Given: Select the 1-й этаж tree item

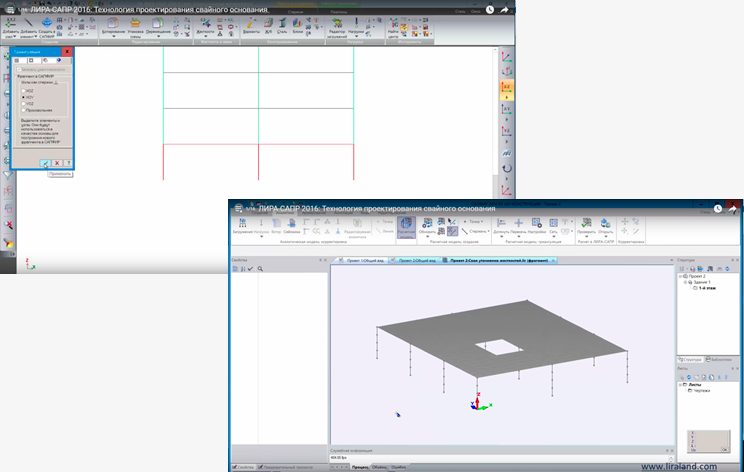Looking at the screenshot, I should [707, 286].
